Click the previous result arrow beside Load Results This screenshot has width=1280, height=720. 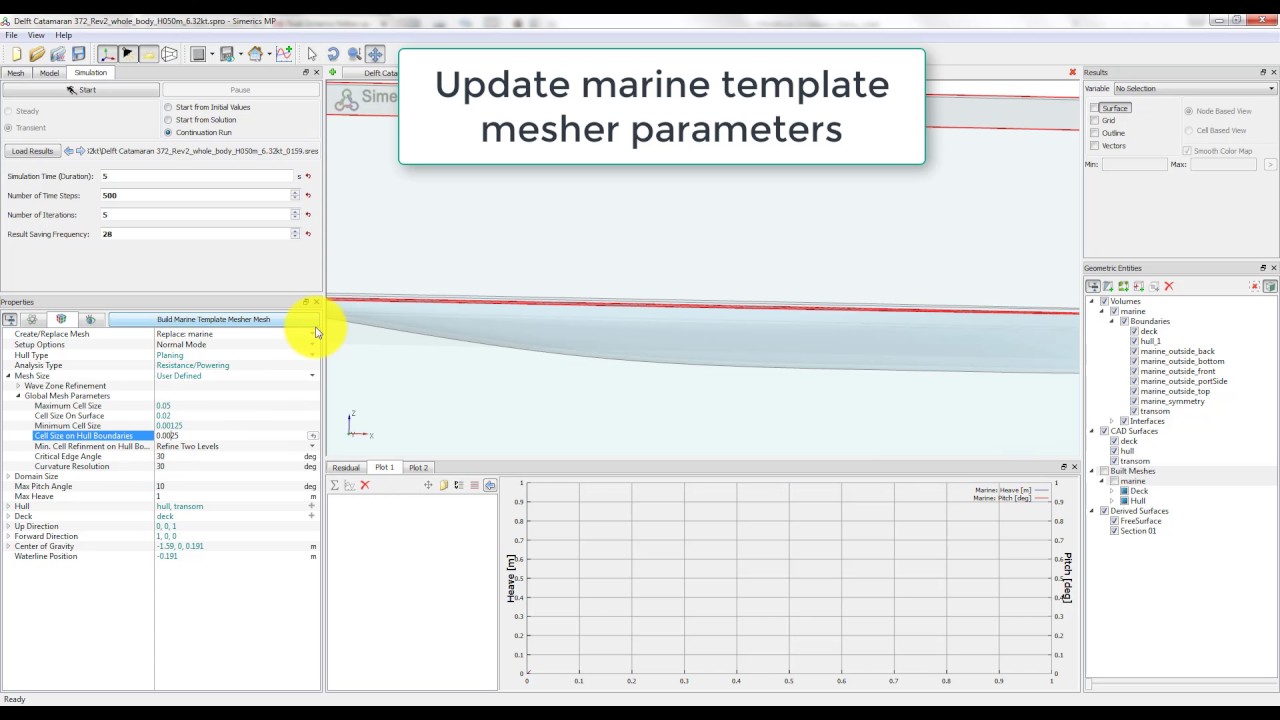click(69, 151)
